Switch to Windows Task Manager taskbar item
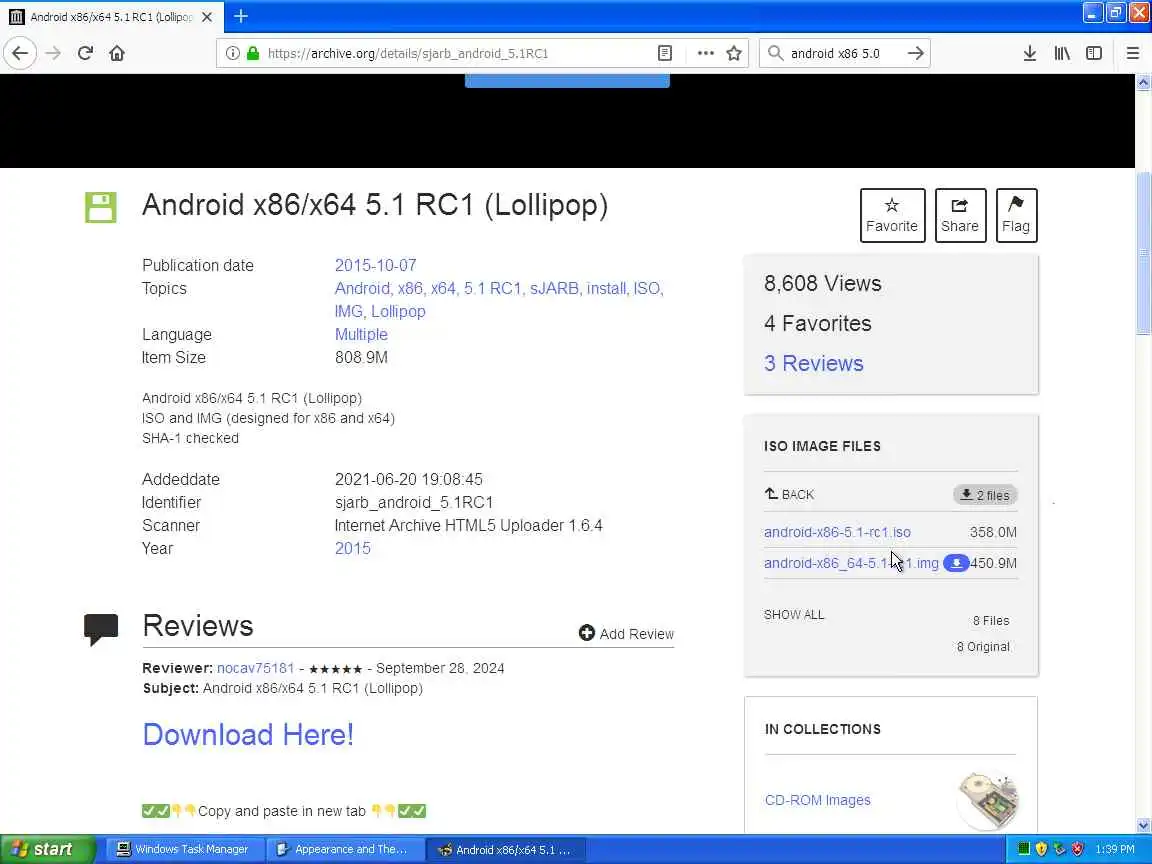 click(x=184, y=849)
